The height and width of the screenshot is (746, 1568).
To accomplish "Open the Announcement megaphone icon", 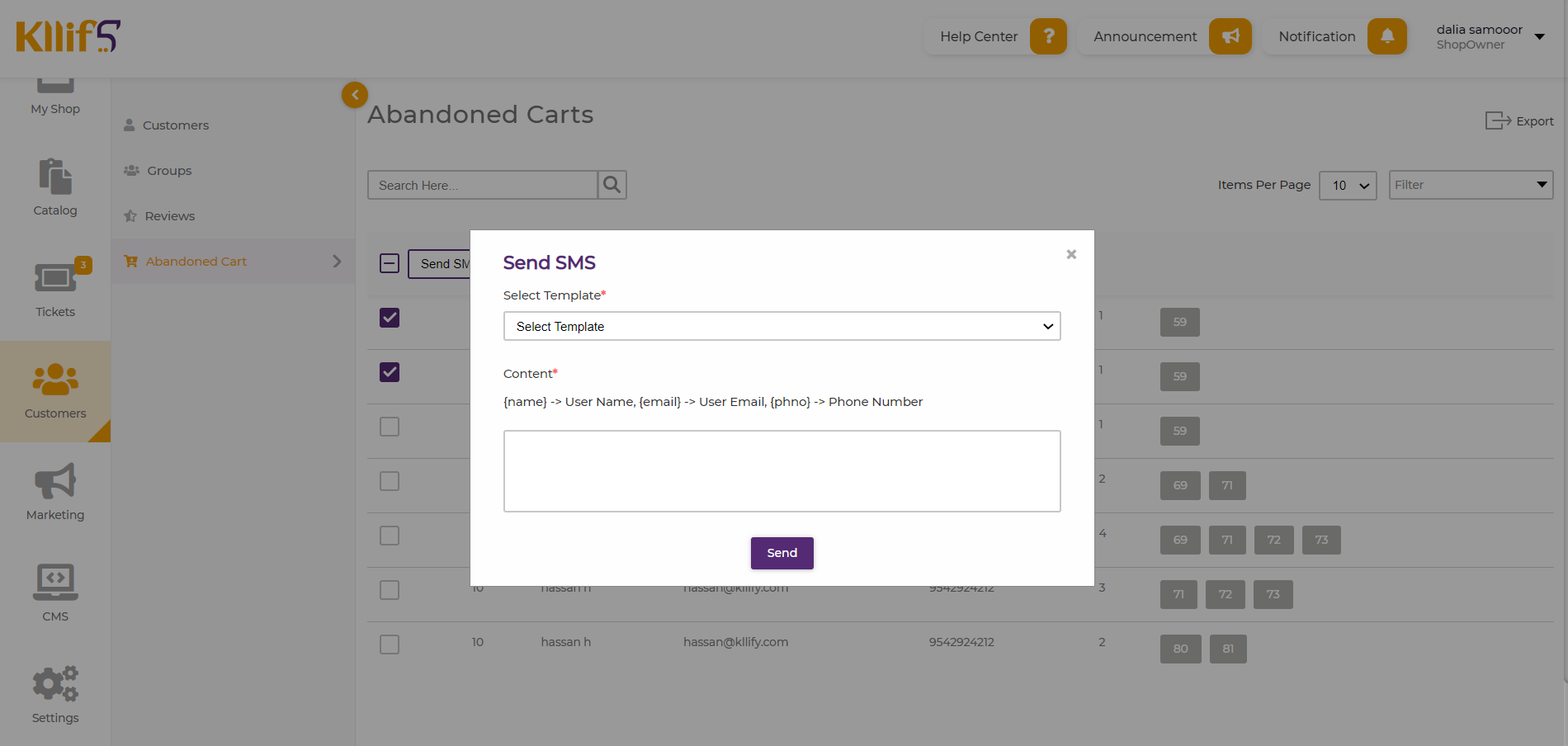I will [x=1230, y=36].
